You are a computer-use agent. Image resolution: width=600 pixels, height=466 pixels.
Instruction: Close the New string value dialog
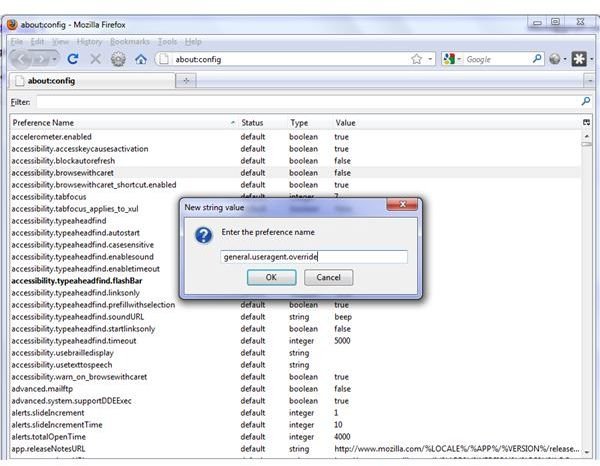pyautogui.click(x=402, y=204)
